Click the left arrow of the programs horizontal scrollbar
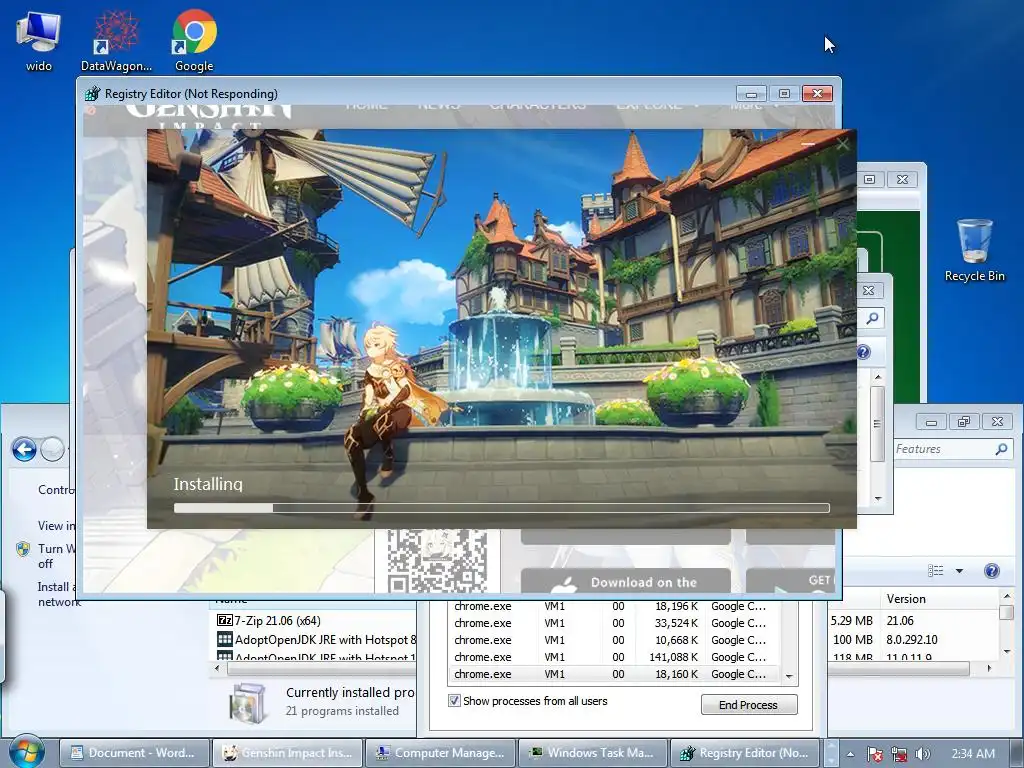Viewport: 1024px width, 768px height. tap(217, 668)
